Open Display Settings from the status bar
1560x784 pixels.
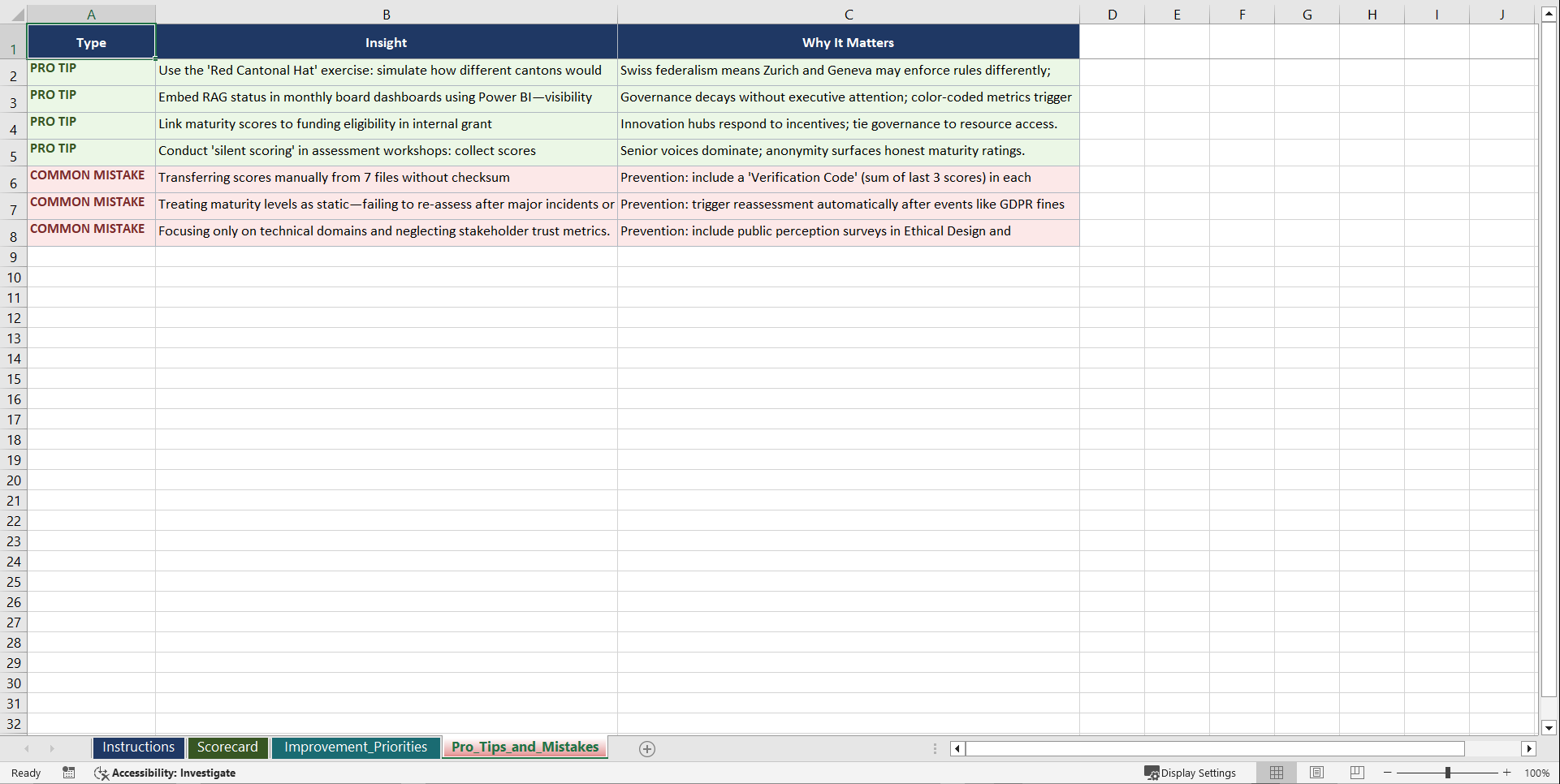[1190, 773]
